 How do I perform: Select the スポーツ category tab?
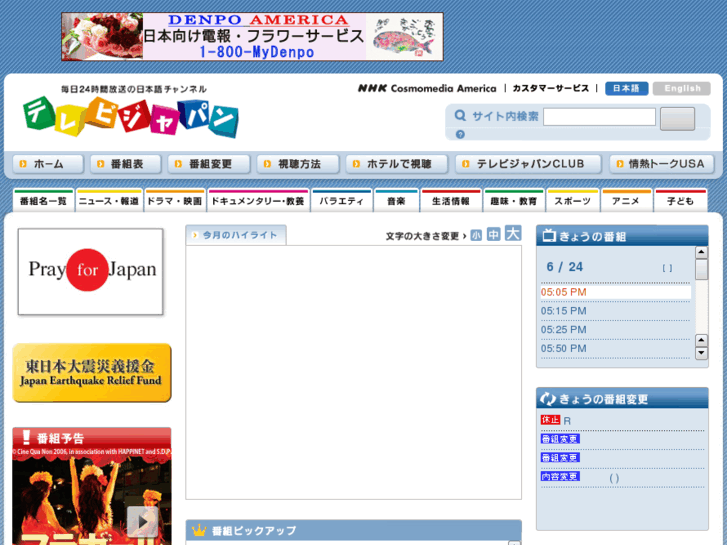tap(573, 201)
